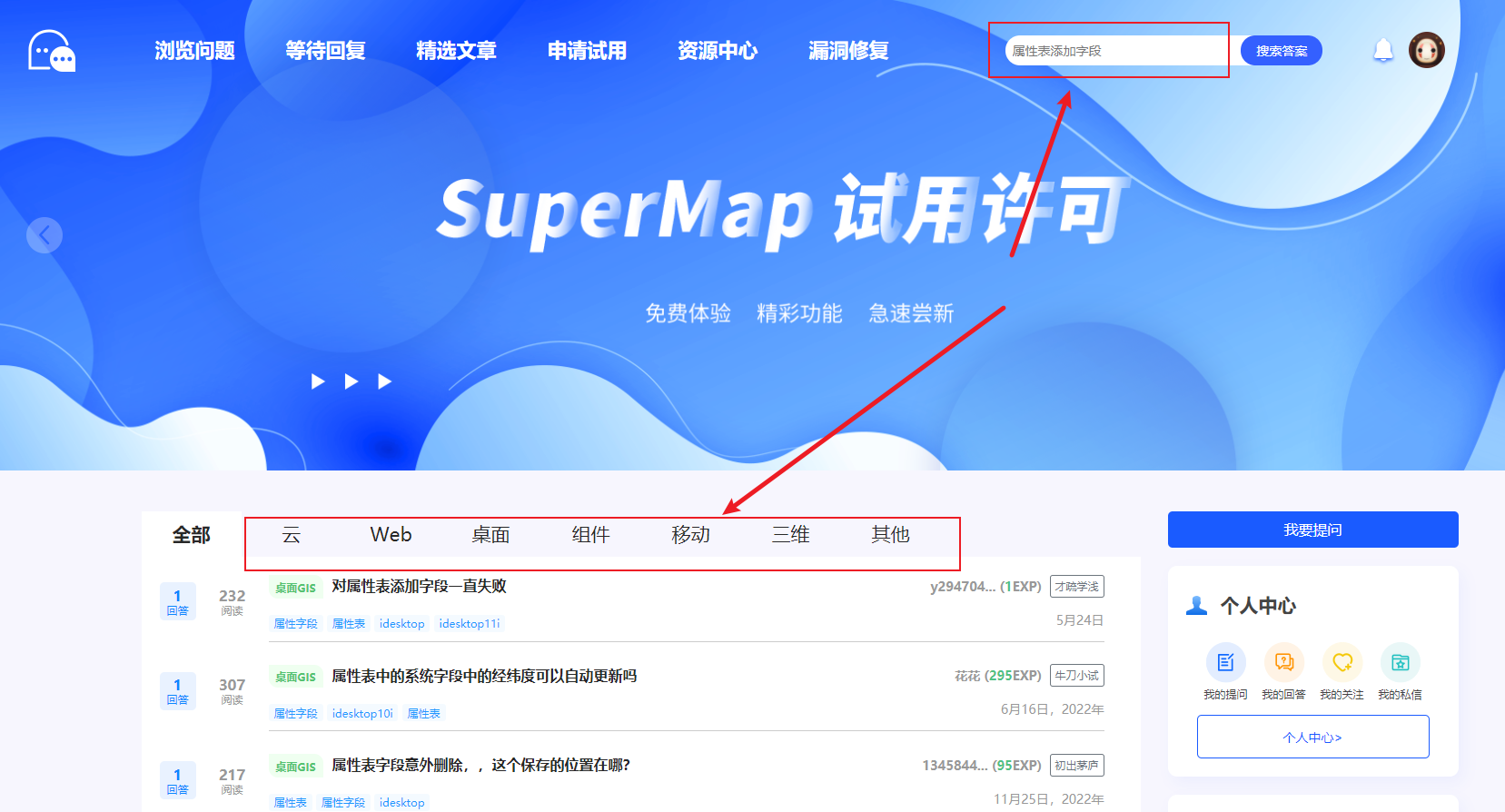Click the SuperMap 试用许可 banner
Screen dimensions: 1505x812
[x=781, y=211]
